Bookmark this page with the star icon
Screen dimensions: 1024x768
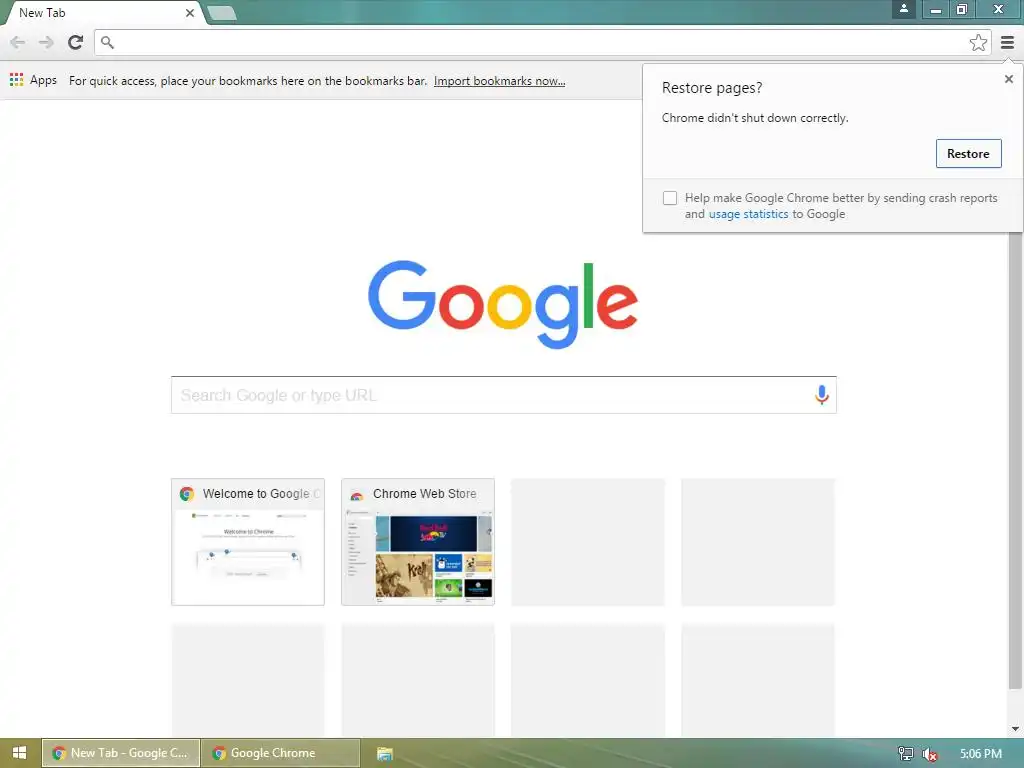[978, 42]
